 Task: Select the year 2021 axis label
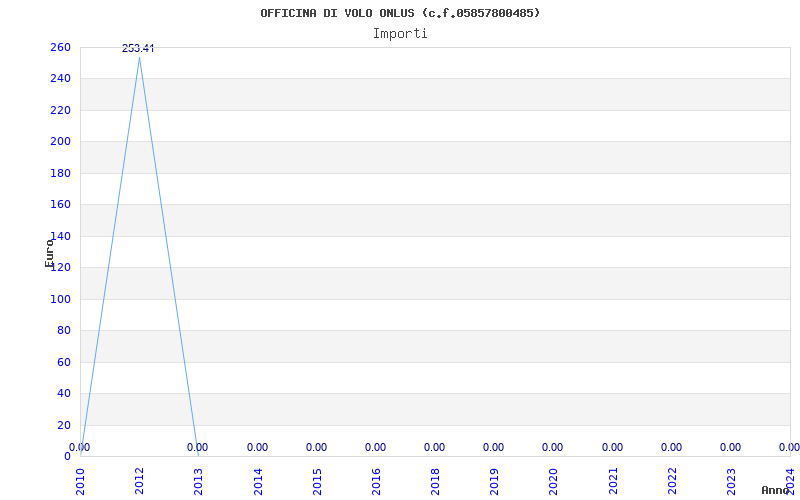(613, 481)
